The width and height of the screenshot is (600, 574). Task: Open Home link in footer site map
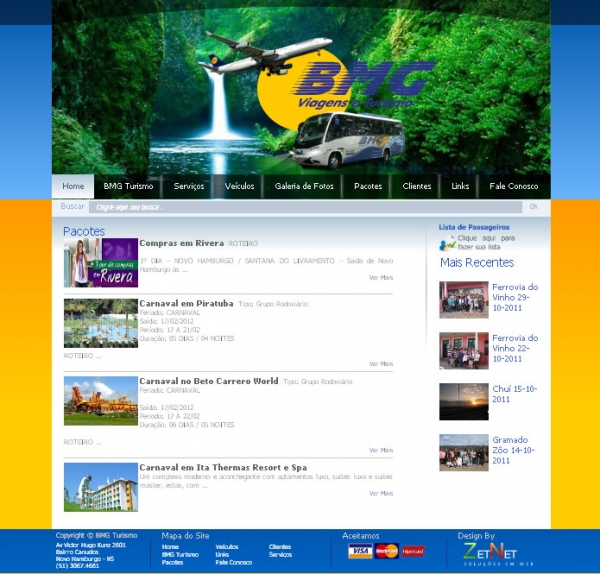pos(170,547)
